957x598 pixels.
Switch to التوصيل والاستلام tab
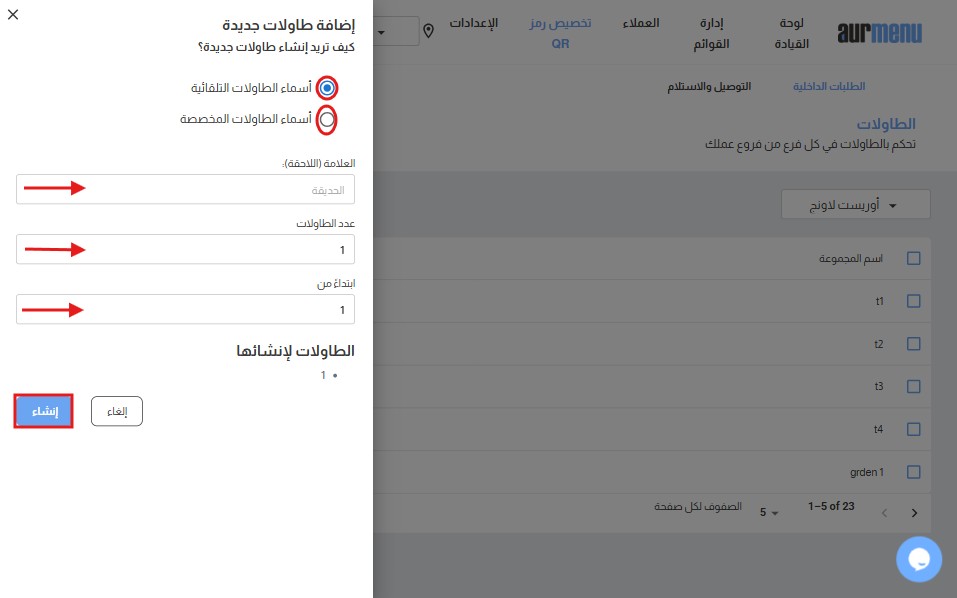tap(709, 87)
